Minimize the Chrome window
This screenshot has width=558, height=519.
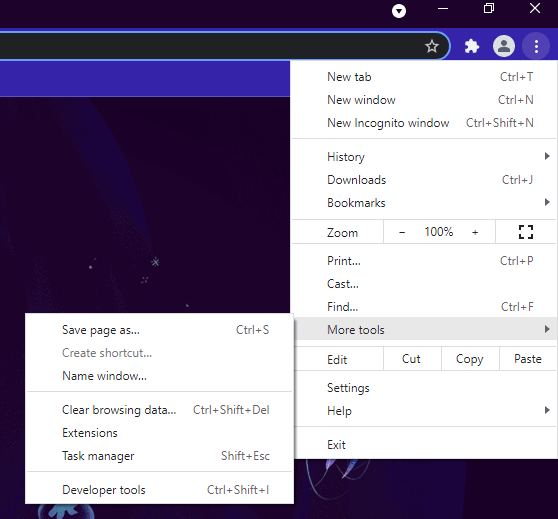click(x=443, y=9)
